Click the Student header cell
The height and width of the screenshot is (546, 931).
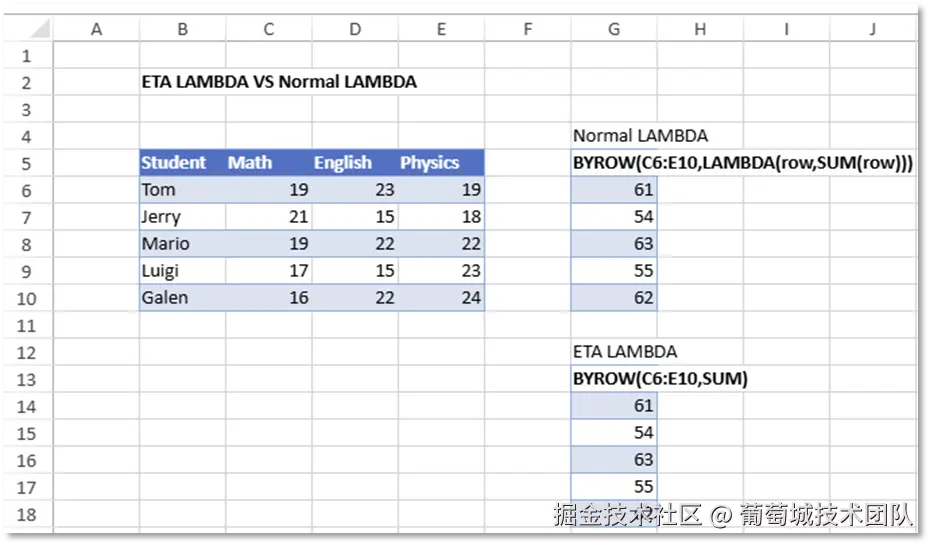[174, 163]
